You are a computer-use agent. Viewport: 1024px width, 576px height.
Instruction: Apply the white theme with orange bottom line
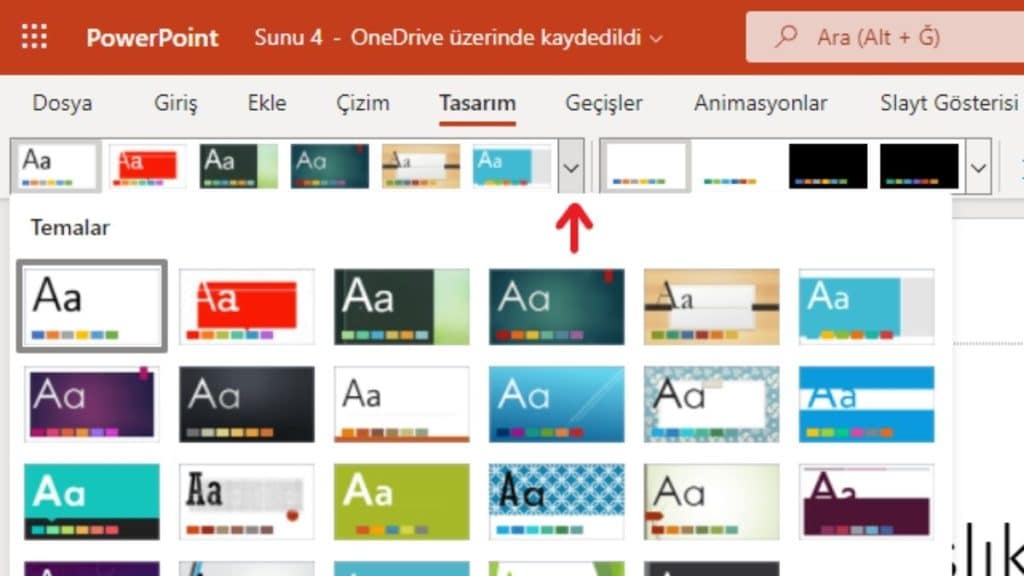tap(402, 404)
